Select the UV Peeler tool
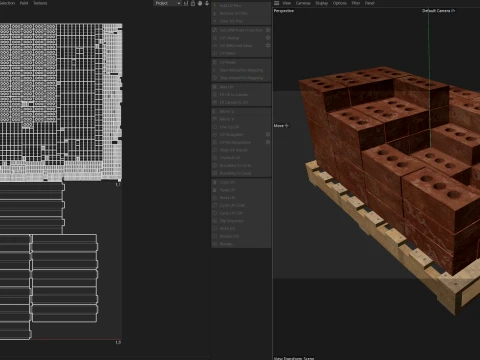Viewport: 480px width, 360px height. 241,62
